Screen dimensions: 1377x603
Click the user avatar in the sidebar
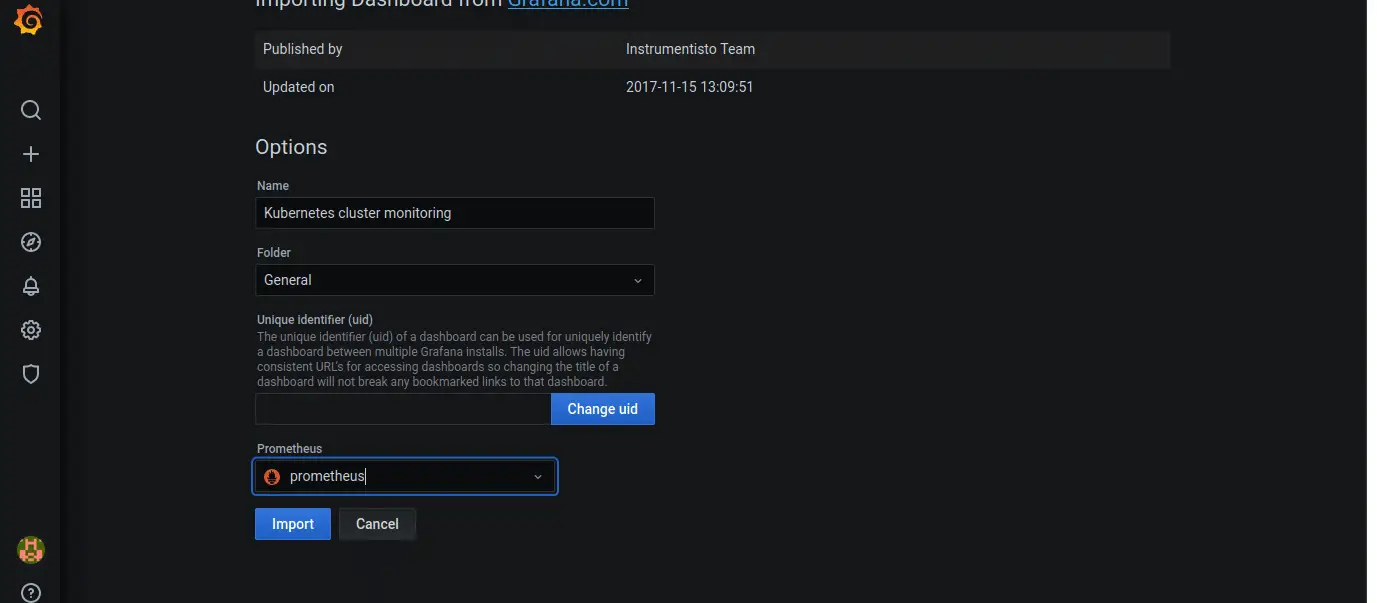pos(29,549)
